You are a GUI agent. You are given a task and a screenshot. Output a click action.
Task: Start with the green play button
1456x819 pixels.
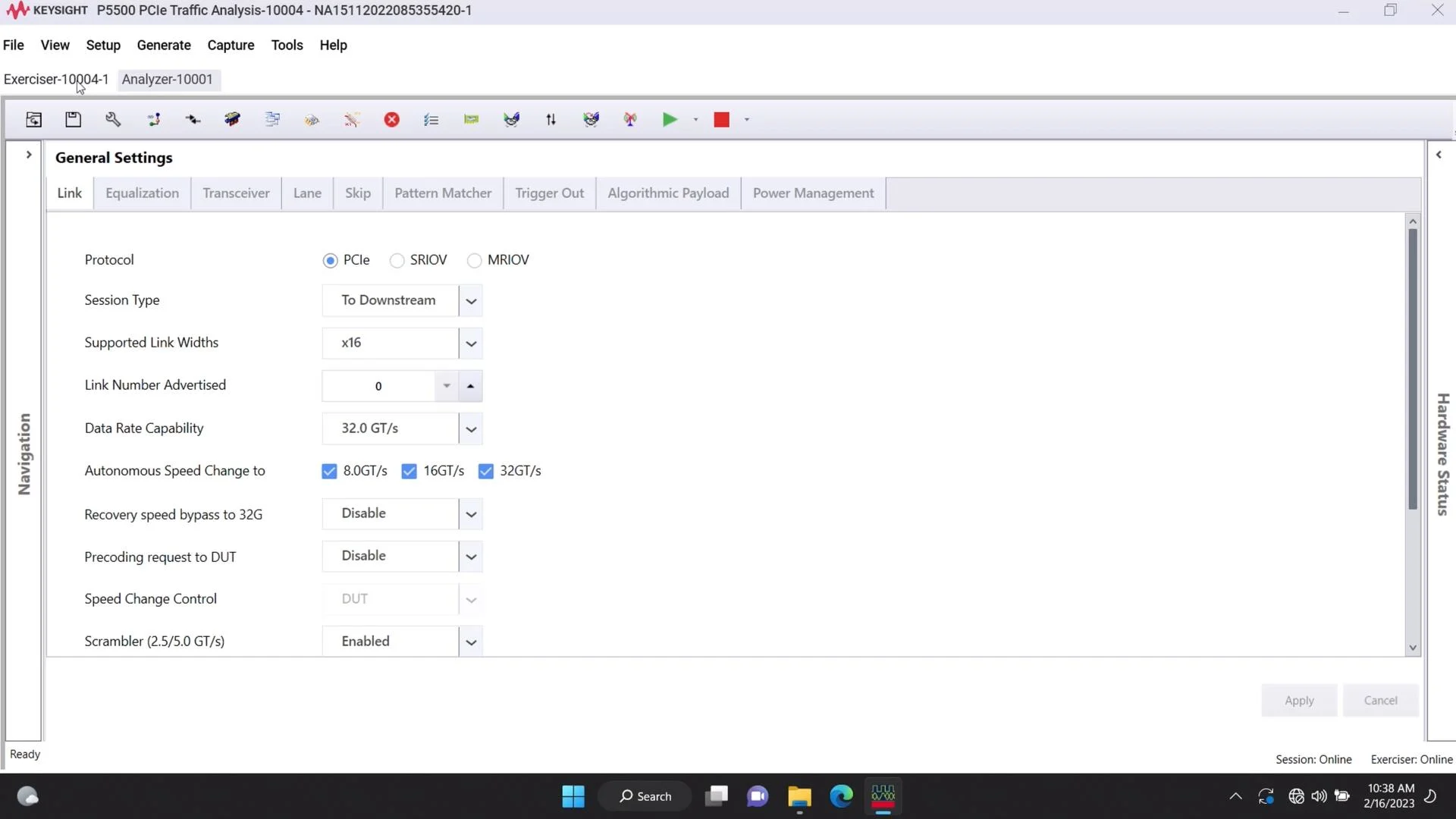[670, 119]
